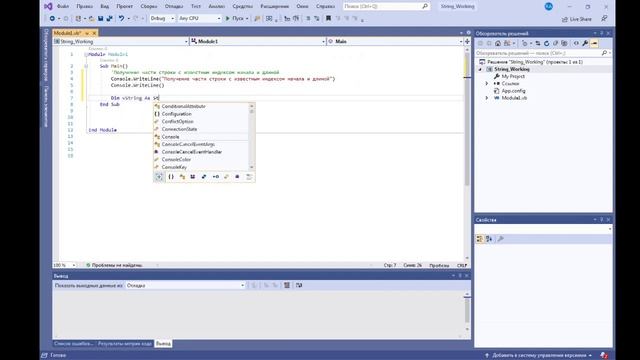Toggle the snippets filter in IntelliSense popup
The width and height of the screenshot is (640, 360).
tap(249, 177)
